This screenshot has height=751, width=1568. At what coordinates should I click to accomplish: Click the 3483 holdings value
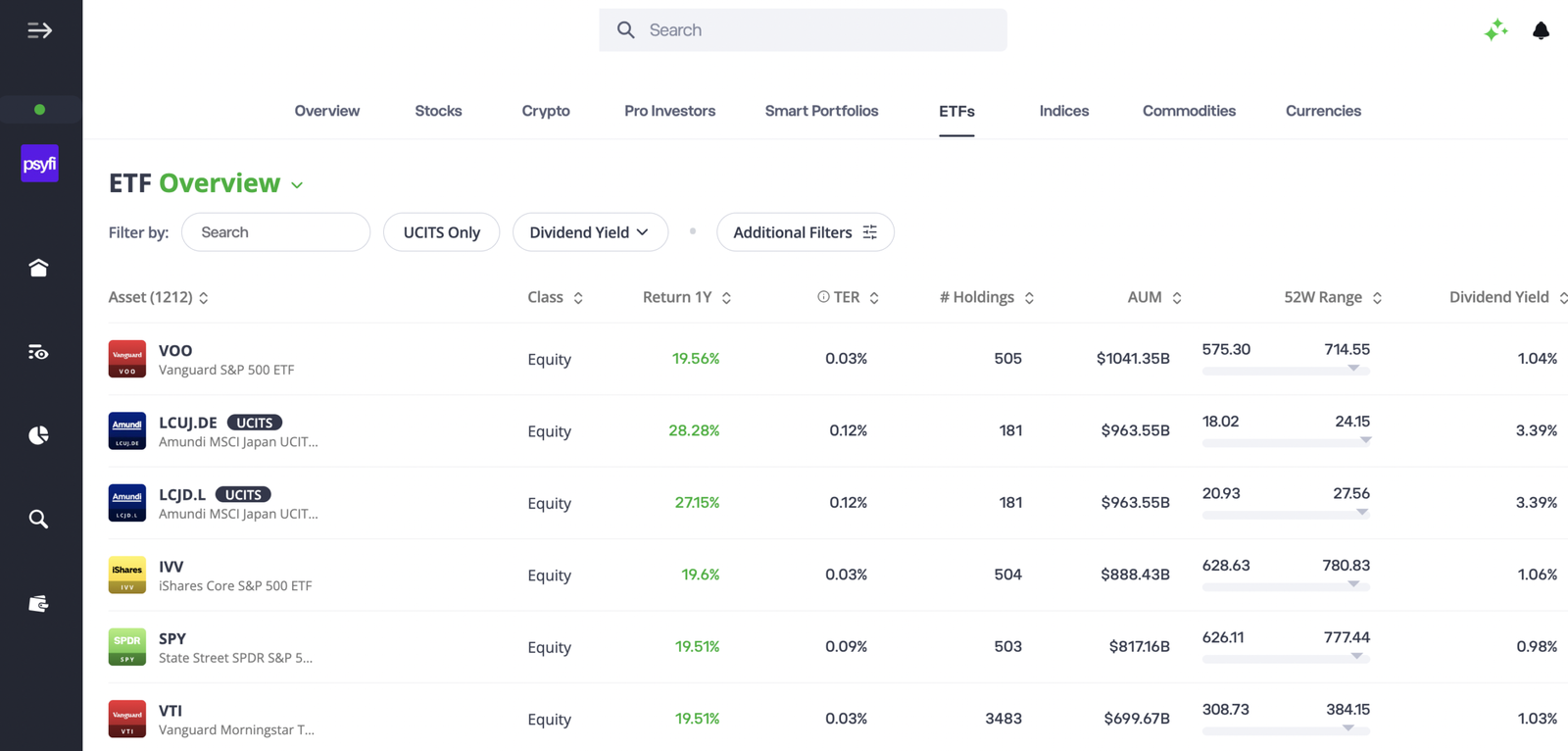[1004, 719]
